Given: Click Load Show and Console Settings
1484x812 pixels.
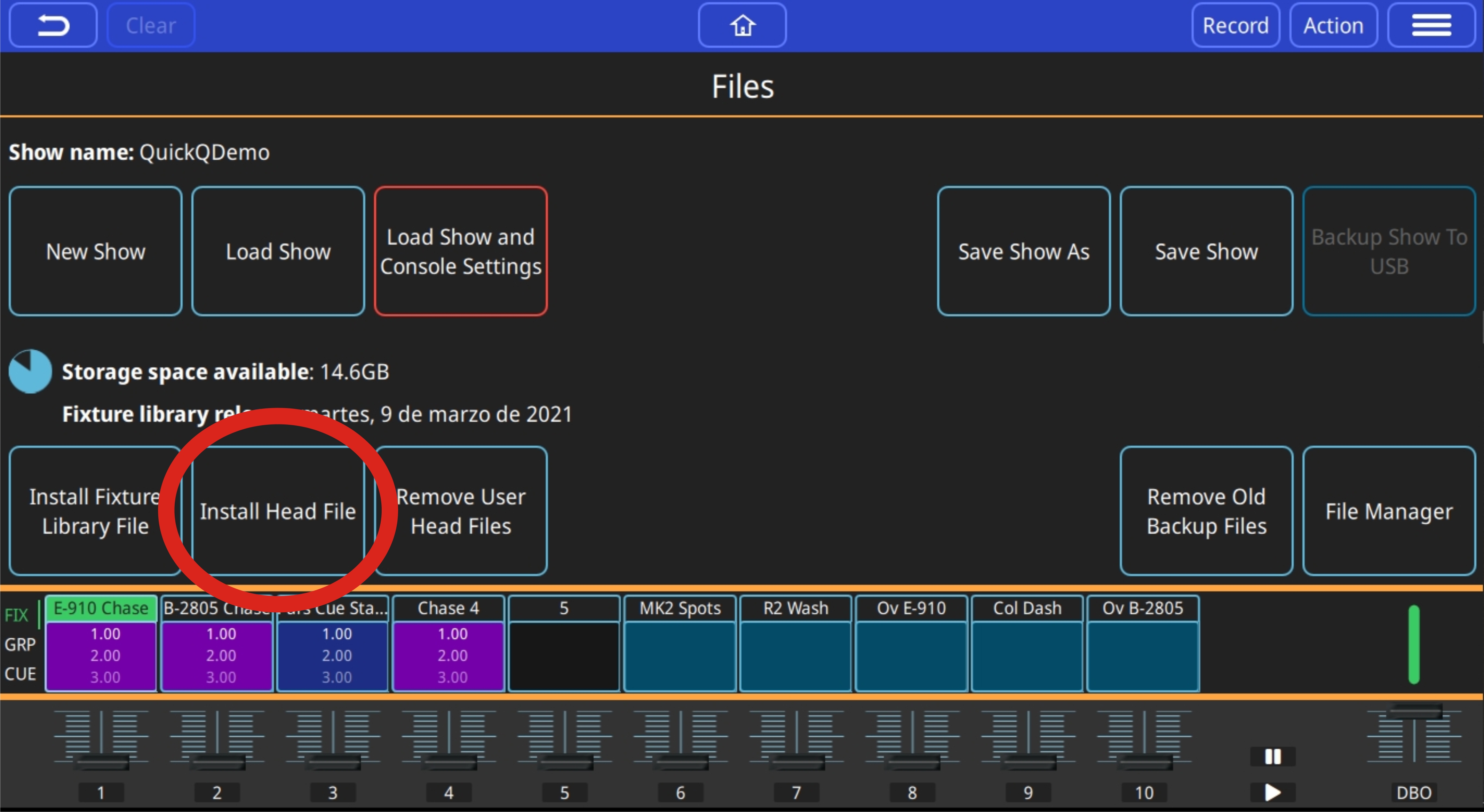Looking at the screenshot, I should coord(460,251).
